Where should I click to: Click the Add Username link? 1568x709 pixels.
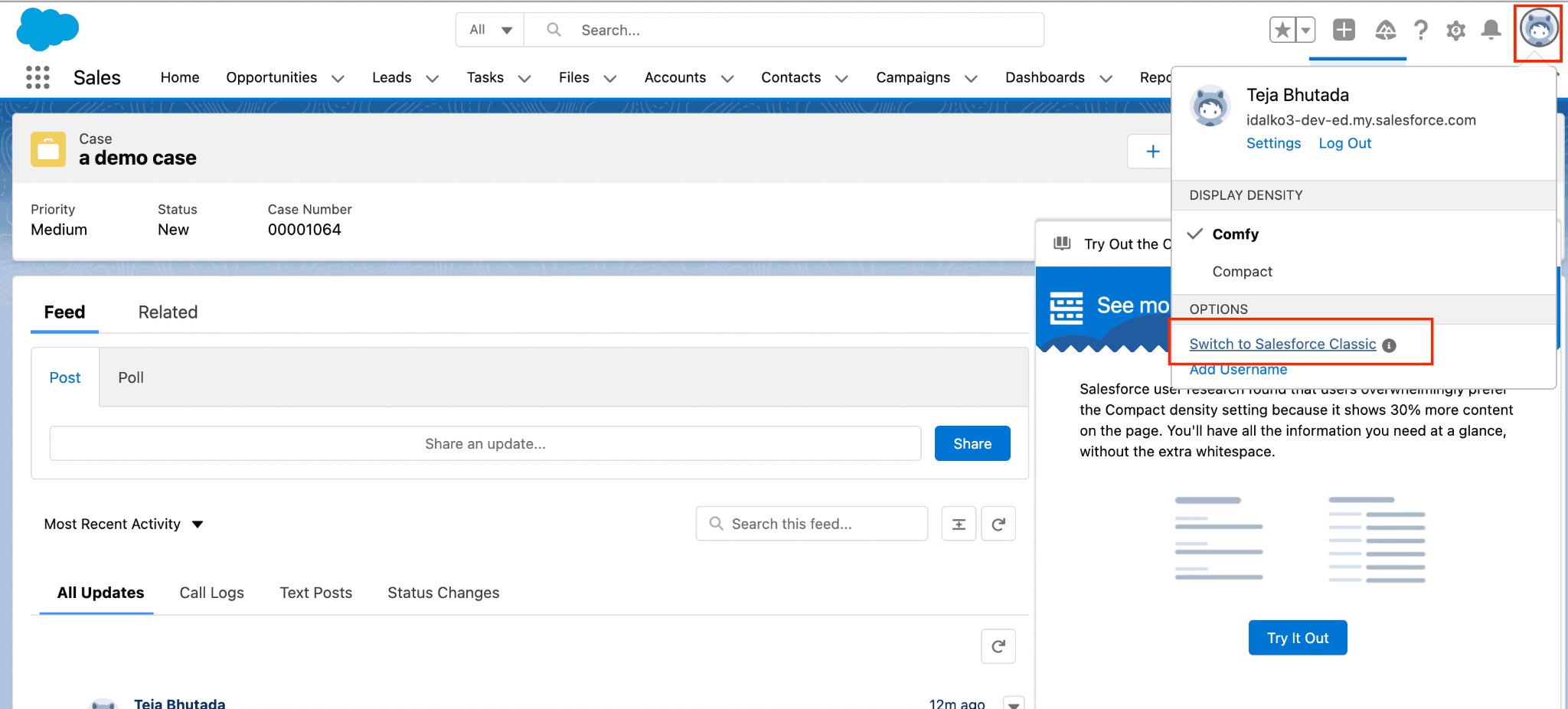[1238, 370]
